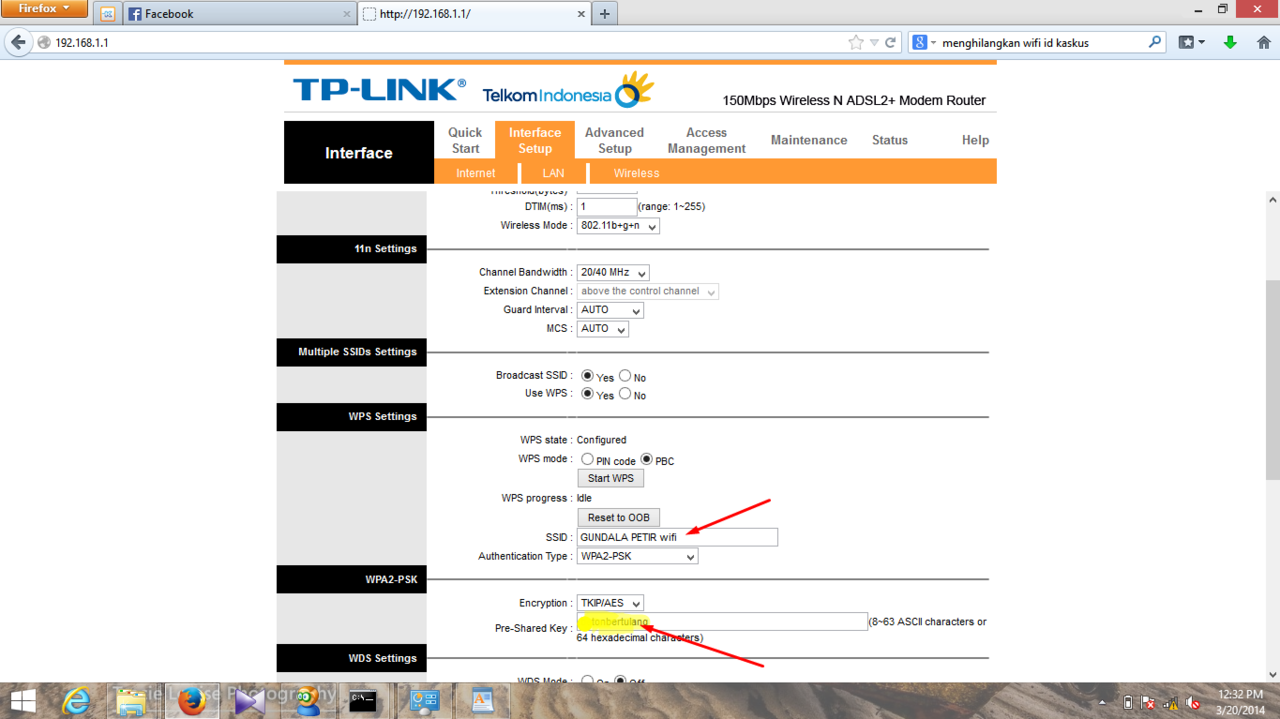1280x719 pixels.
Task: Click the muted volume tray icon
Action: 1192,702
